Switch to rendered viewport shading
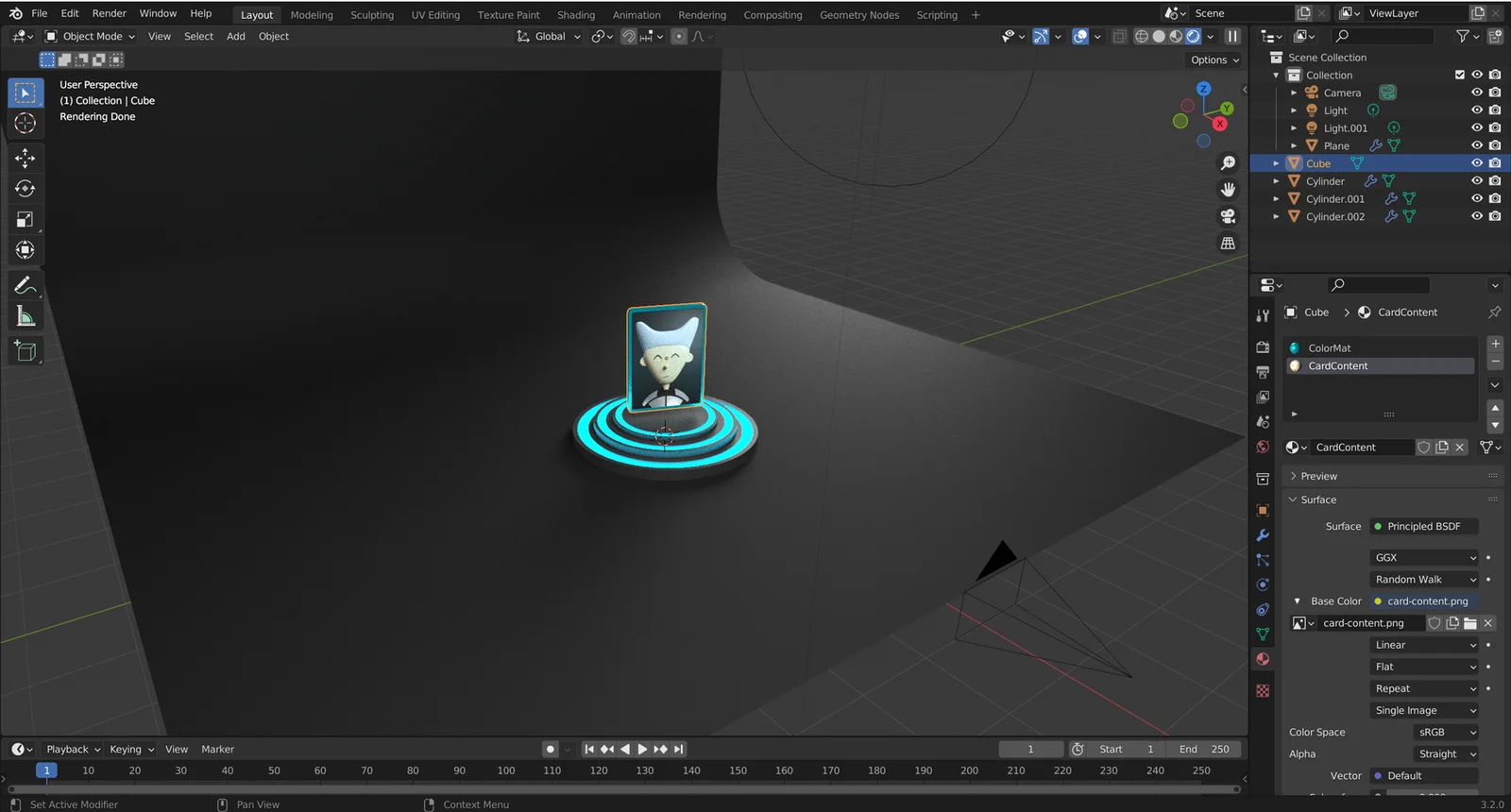This screenshot has height=812, width=1511. (1194, 36)
